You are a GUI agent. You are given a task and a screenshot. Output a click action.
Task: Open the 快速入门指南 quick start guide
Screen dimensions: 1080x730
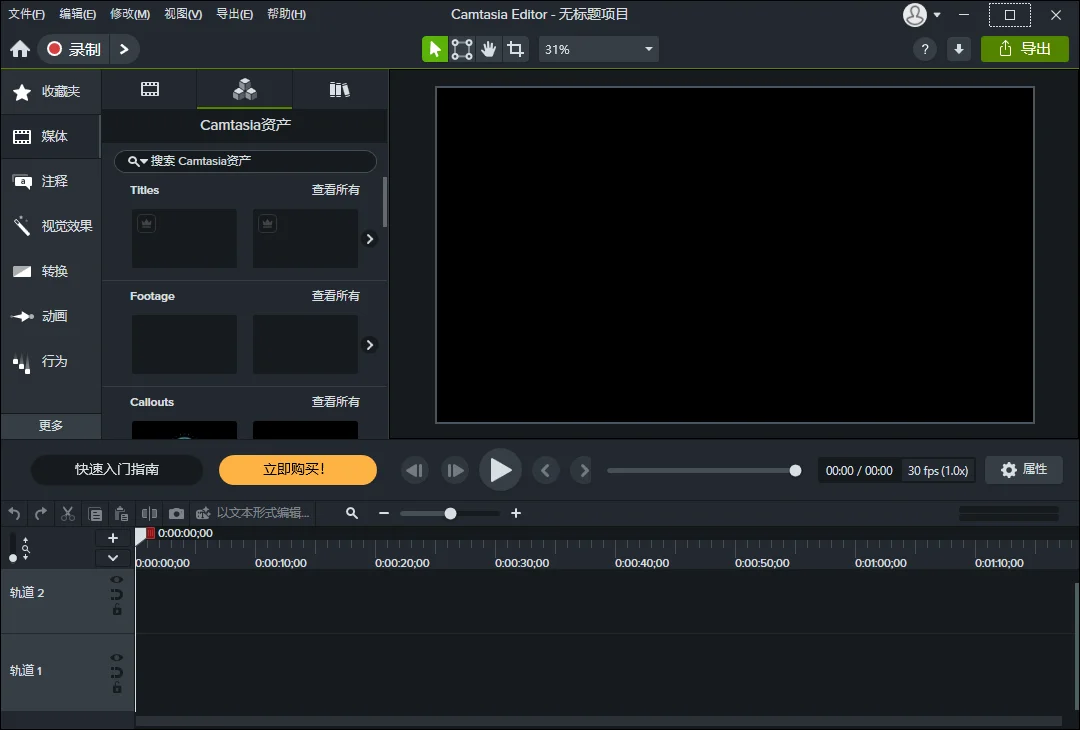pyautogui.click(x=117, y=470)
